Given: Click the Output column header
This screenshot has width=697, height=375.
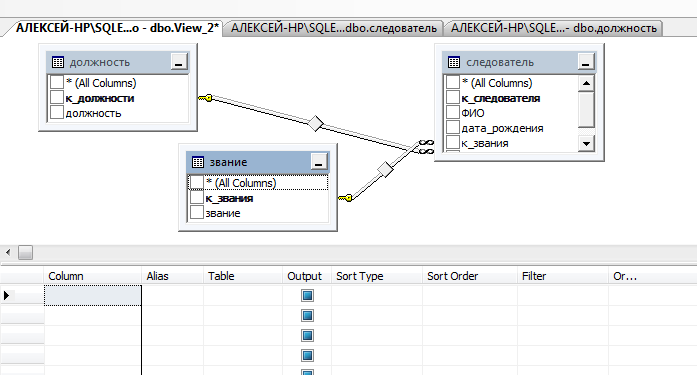Looking at the screenshot, I should pos(307,276).
